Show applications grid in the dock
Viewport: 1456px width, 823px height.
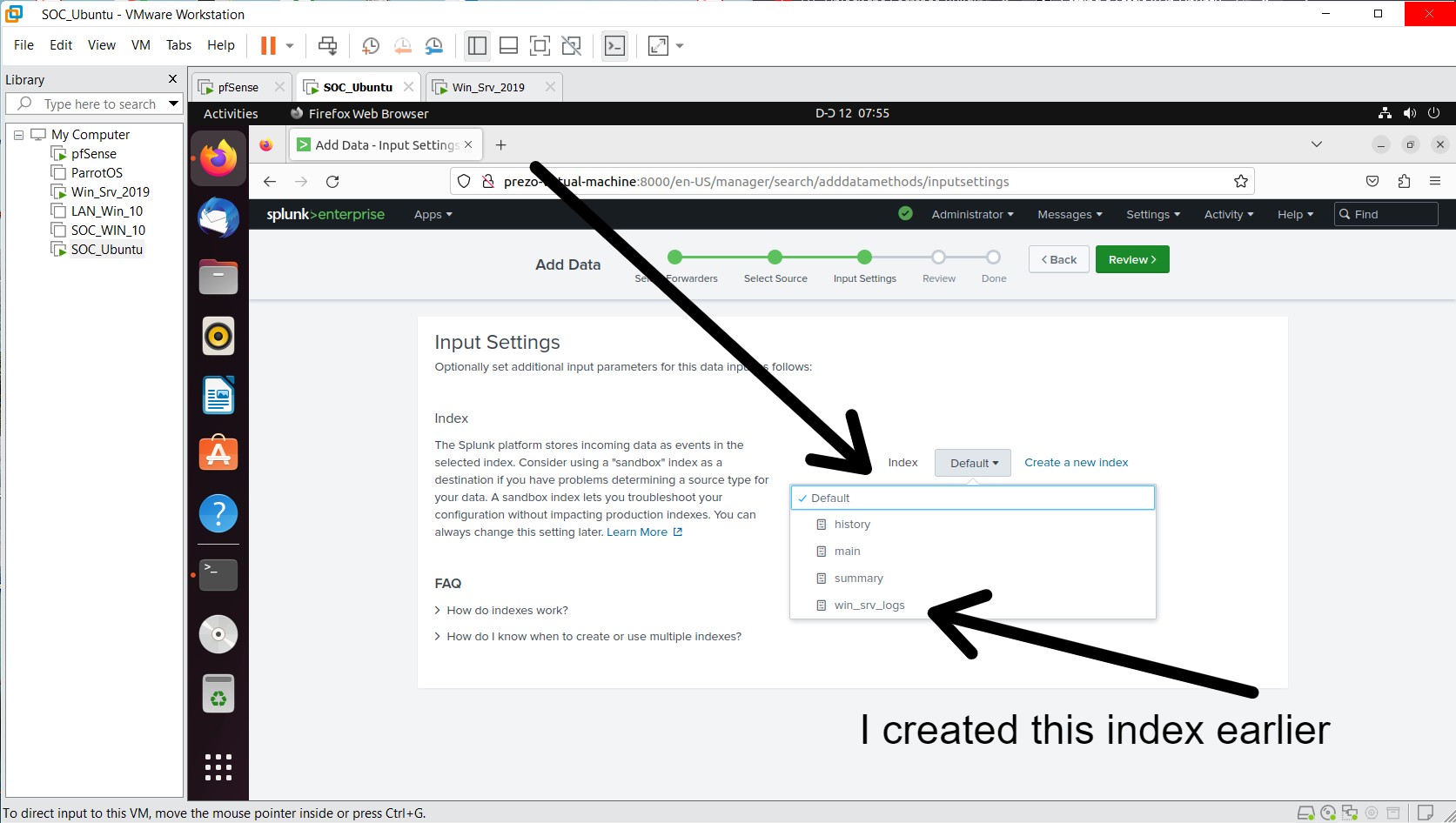(218, 767)
